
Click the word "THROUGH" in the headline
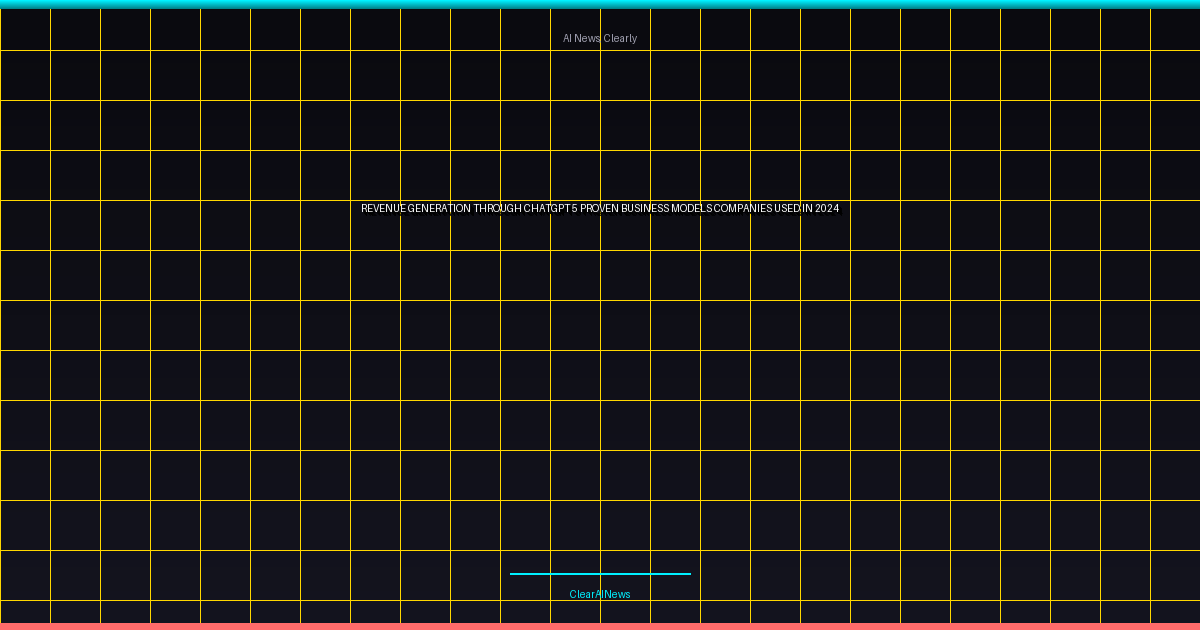[497, 209]
